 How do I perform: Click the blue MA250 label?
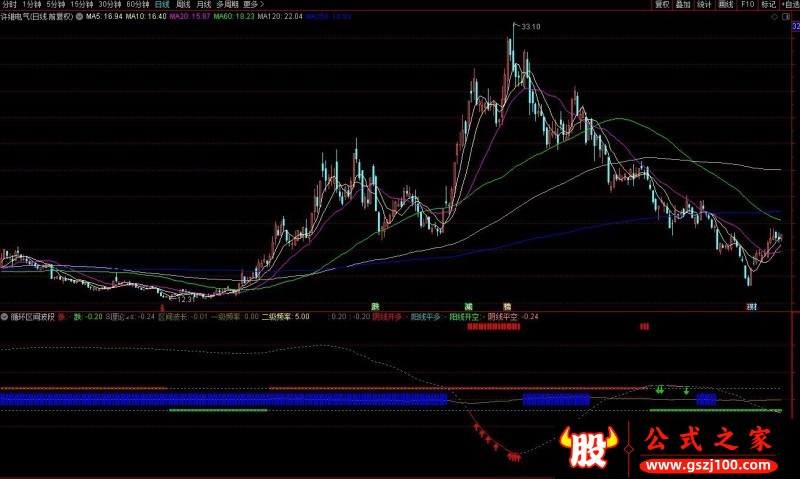pos(329,17)
